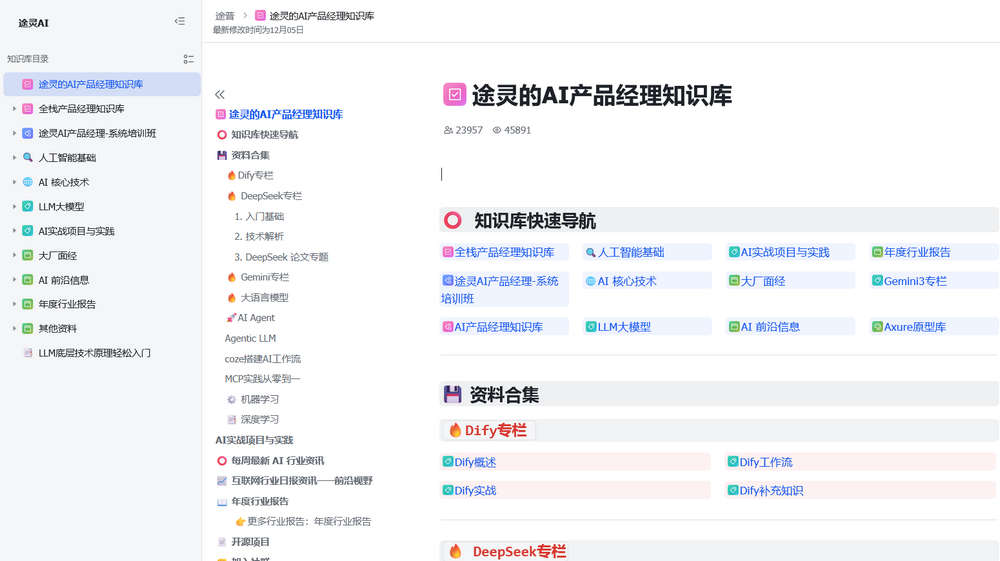Click the red circle icon beside 每周最新 AI 行业资讯
The height and width of the screenshot is (561, 1000).
[x=222, y=460]
